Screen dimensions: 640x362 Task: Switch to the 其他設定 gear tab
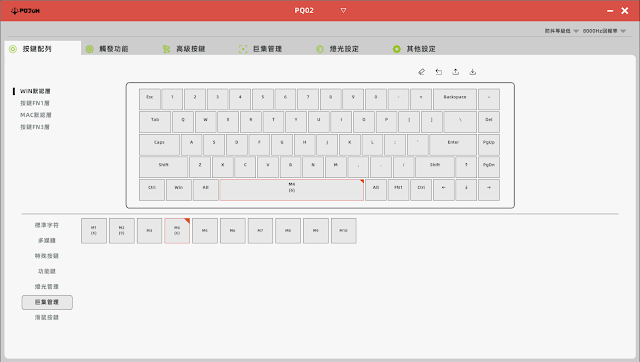click(x=414, y=49)
